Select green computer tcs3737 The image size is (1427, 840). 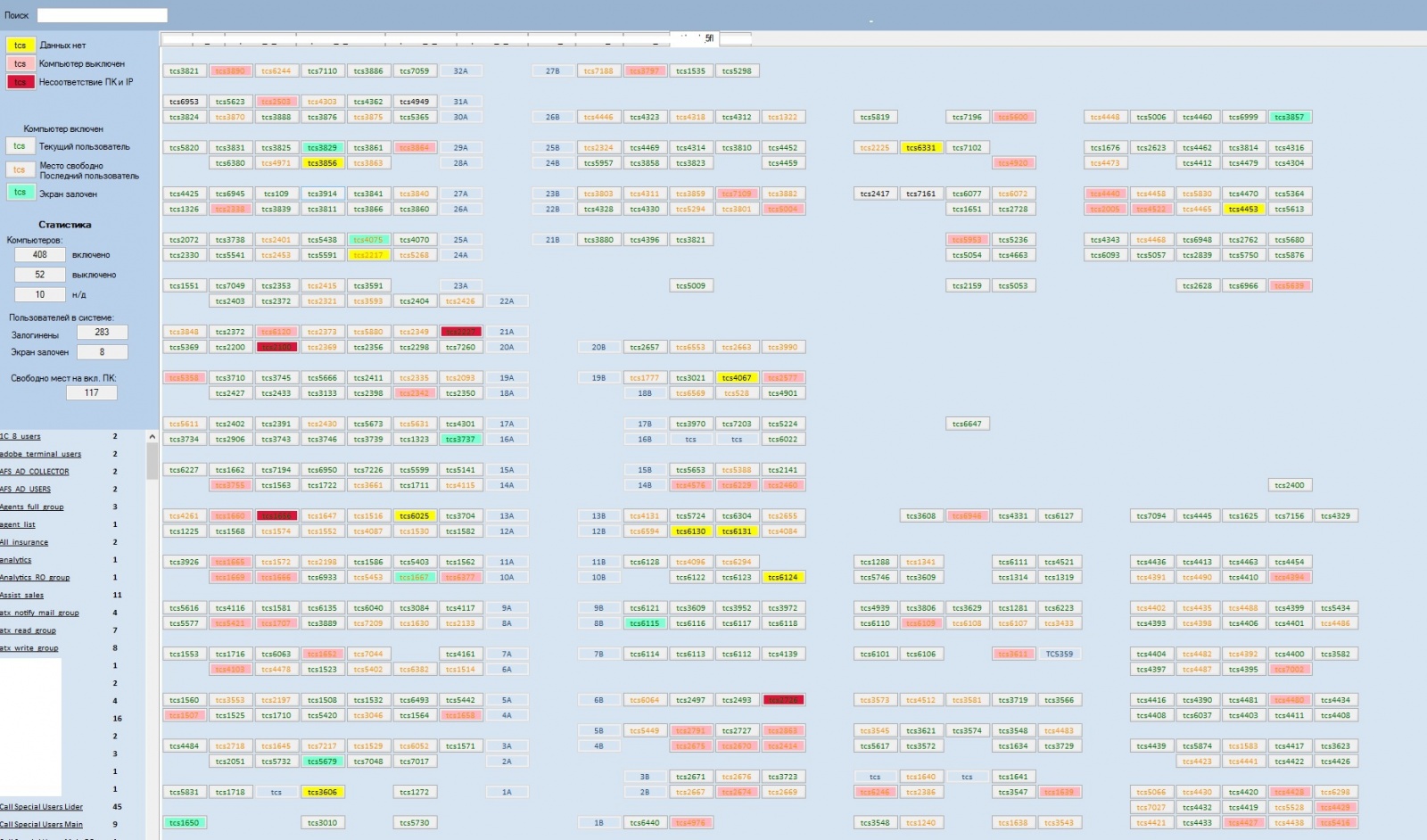pyautogui.click(x=460, y=440)
